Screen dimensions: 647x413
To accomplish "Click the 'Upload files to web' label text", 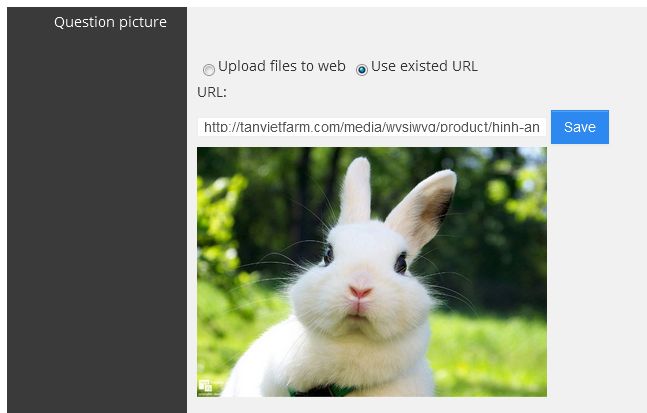I will pyautogui.click(x=282, y=66).
